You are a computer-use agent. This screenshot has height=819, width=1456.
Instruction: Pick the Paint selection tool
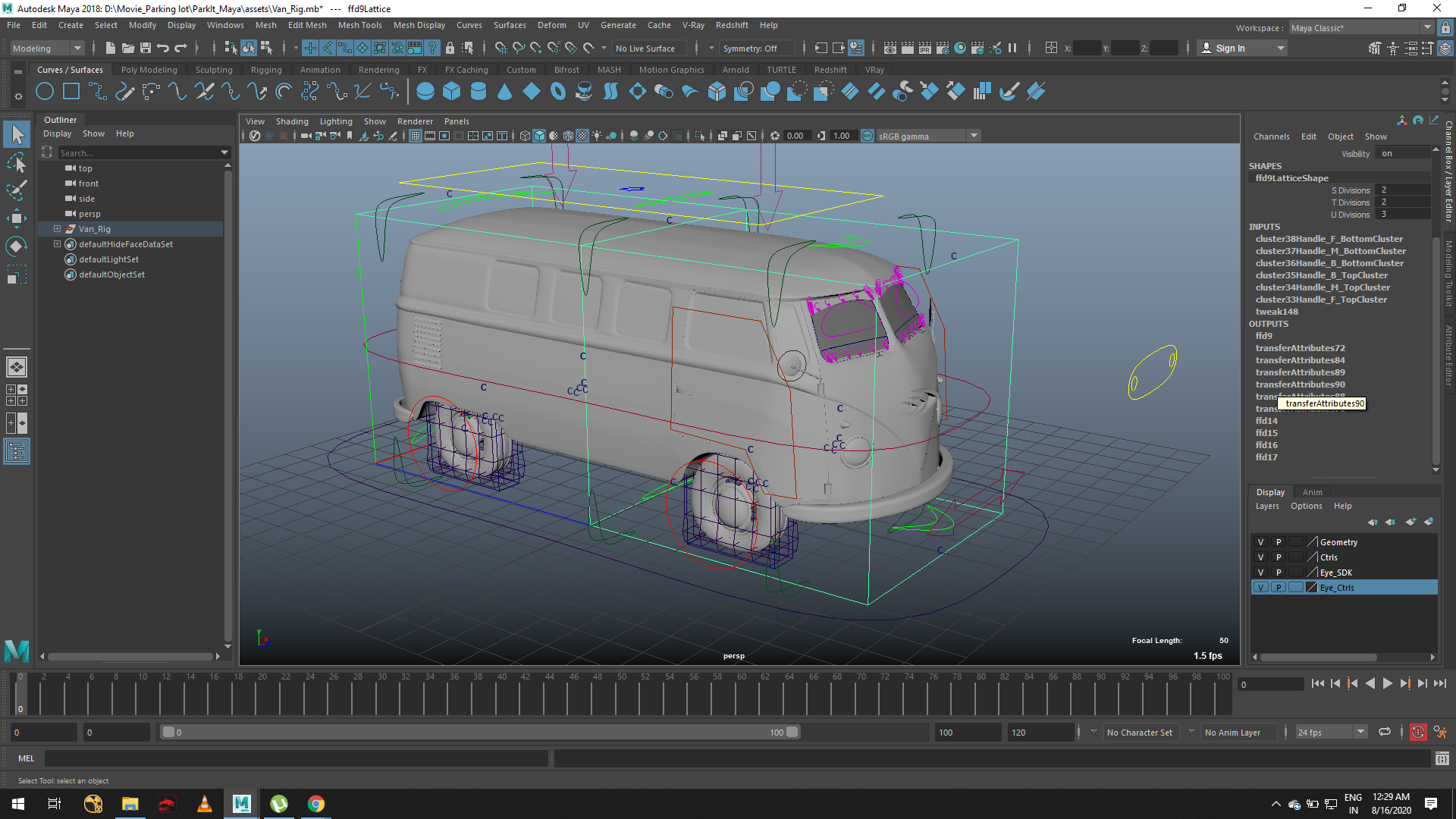[x=17, y=190]
